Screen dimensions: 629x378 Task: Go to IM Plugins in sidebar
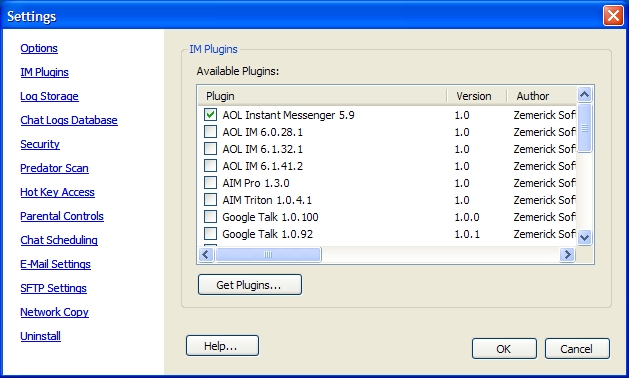45,72
